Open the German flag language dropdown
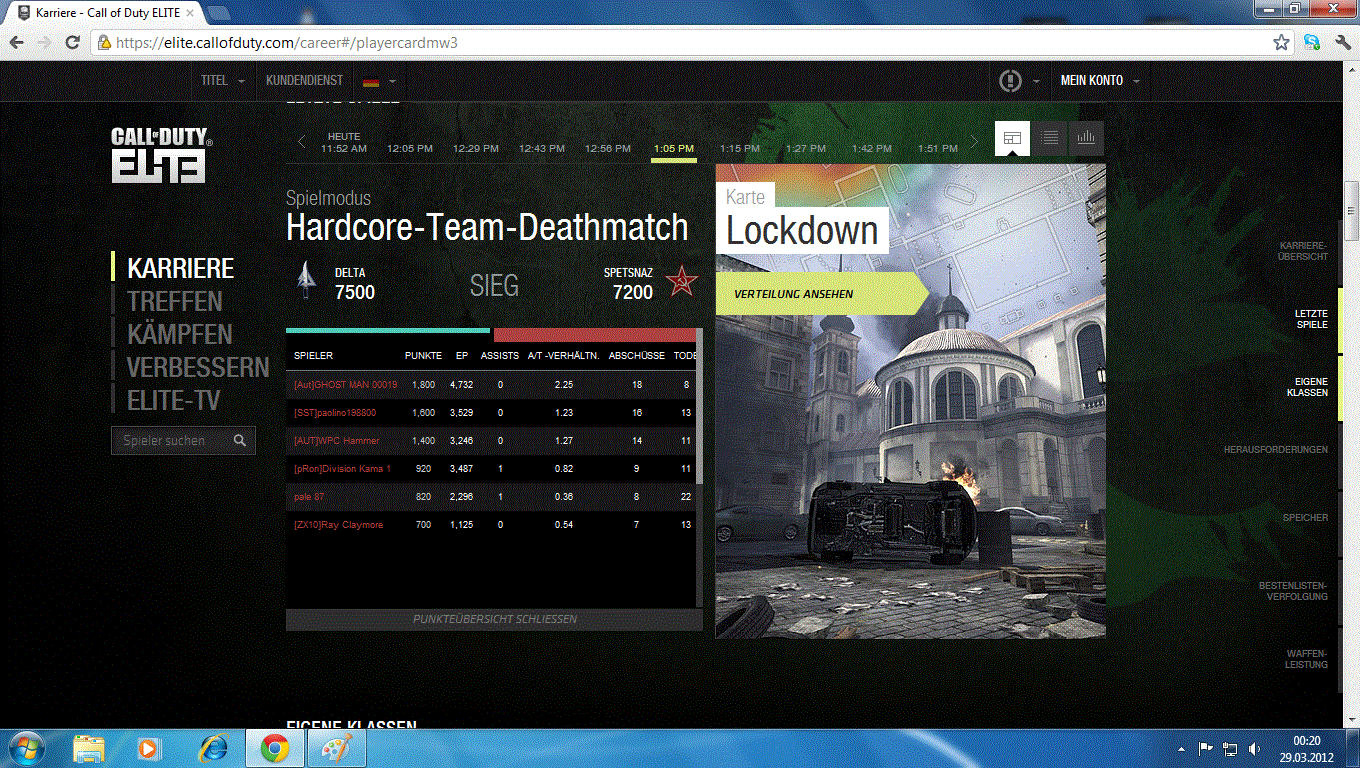Viewport: 1360px width, 768px height. point(379,81)
